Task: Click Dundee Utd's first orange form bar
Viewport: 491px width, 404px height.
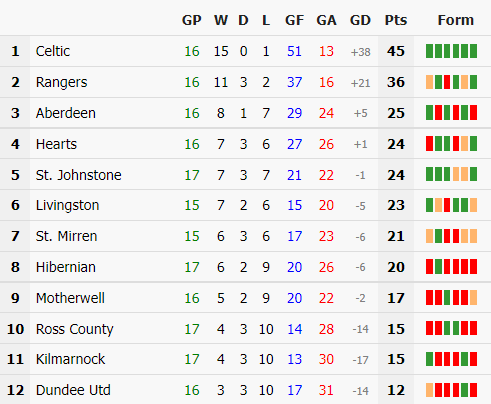Action: 429,390
